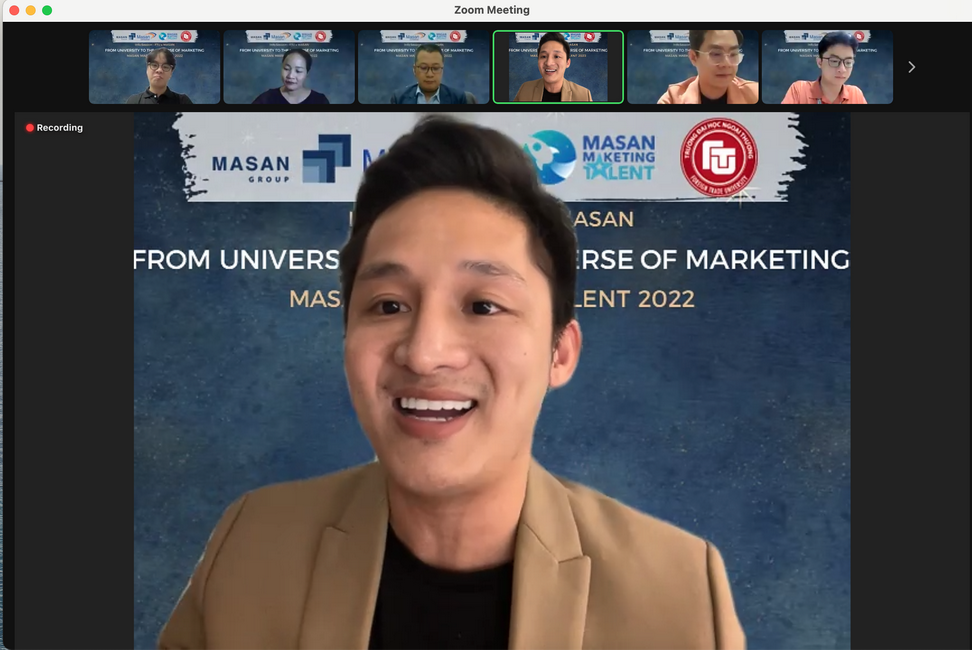
Task: Select the woman participant's video thumbnail
Action: (x=289, y=67)
